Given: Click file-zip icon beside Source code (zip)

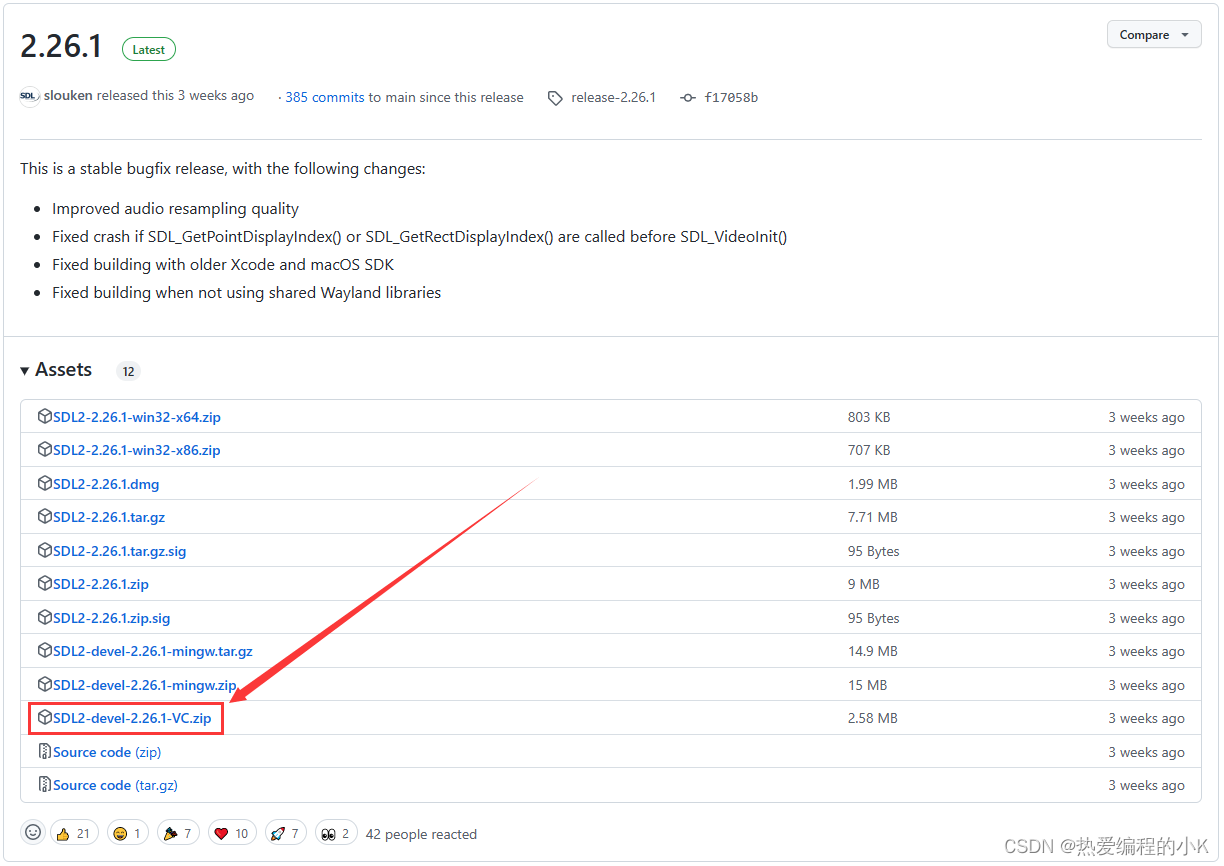Looking at the screenshot, I should point(45,751).
